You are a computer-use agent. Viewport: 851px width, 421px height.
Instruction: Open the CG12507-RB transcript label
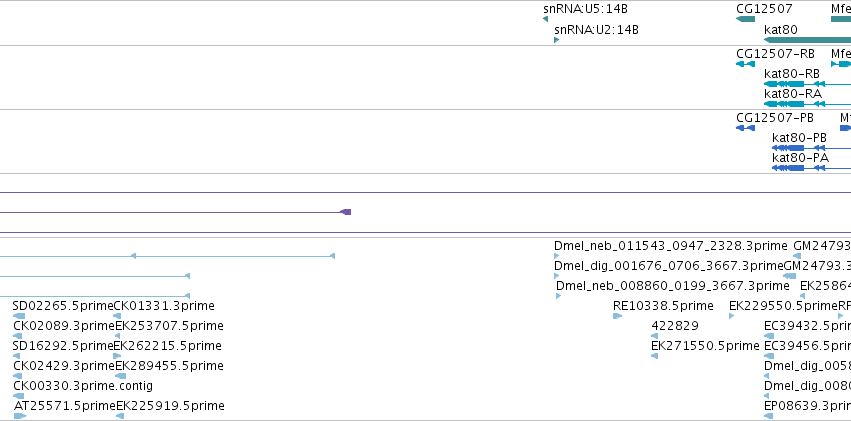776,54
